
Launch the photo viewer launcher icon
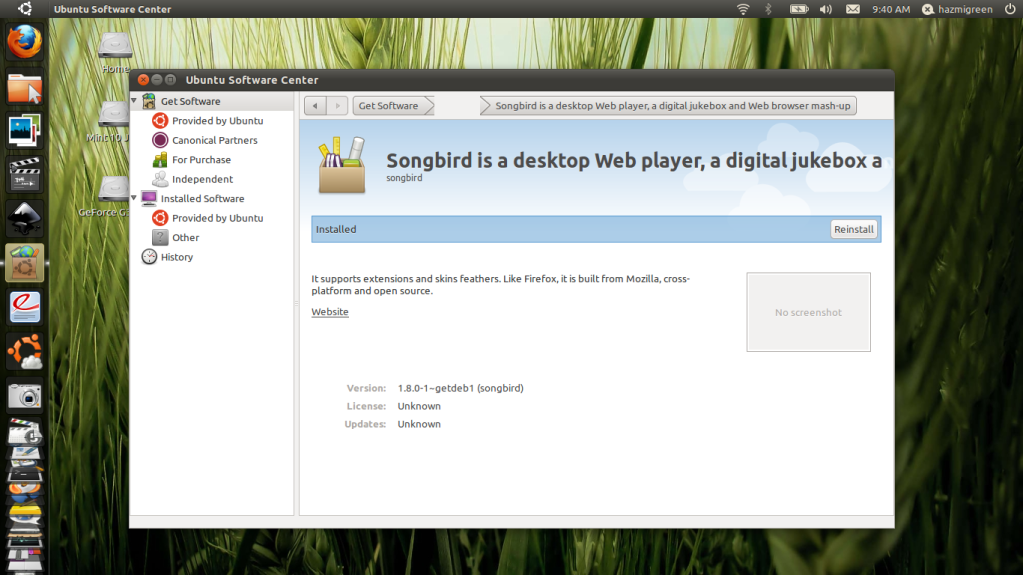click(x=24, y=131)
